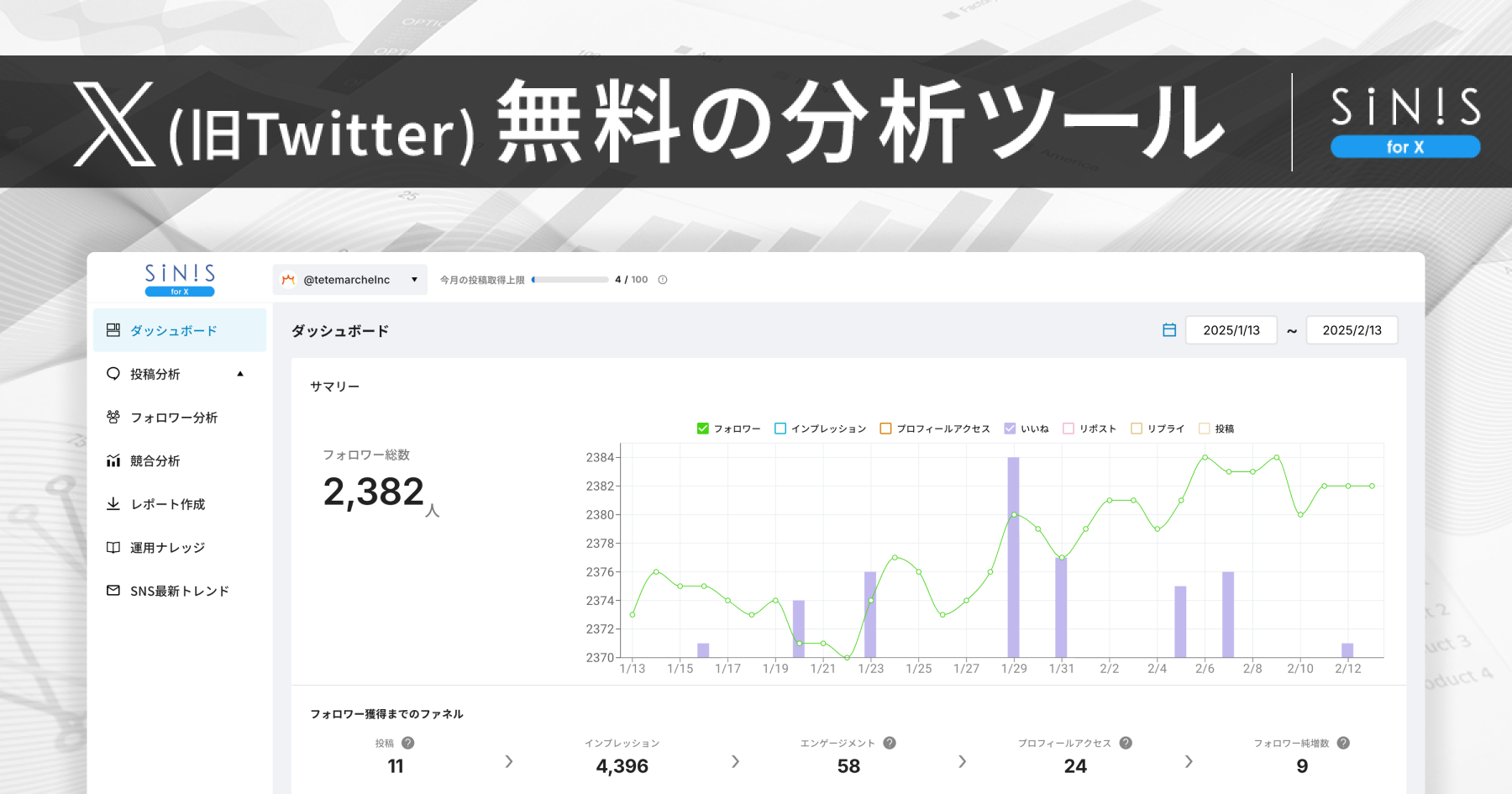Click the レポート作成 download icon
This screenshot has width=1512, height=794.
[113, 503]
